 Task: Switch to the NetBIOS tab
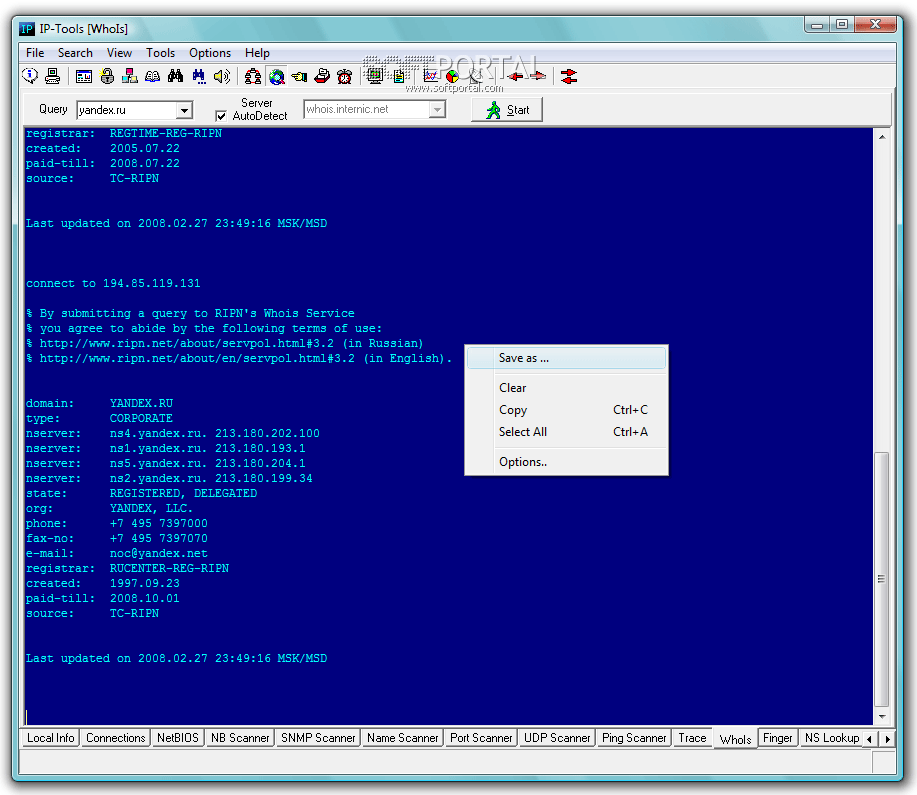pos(178,738)
